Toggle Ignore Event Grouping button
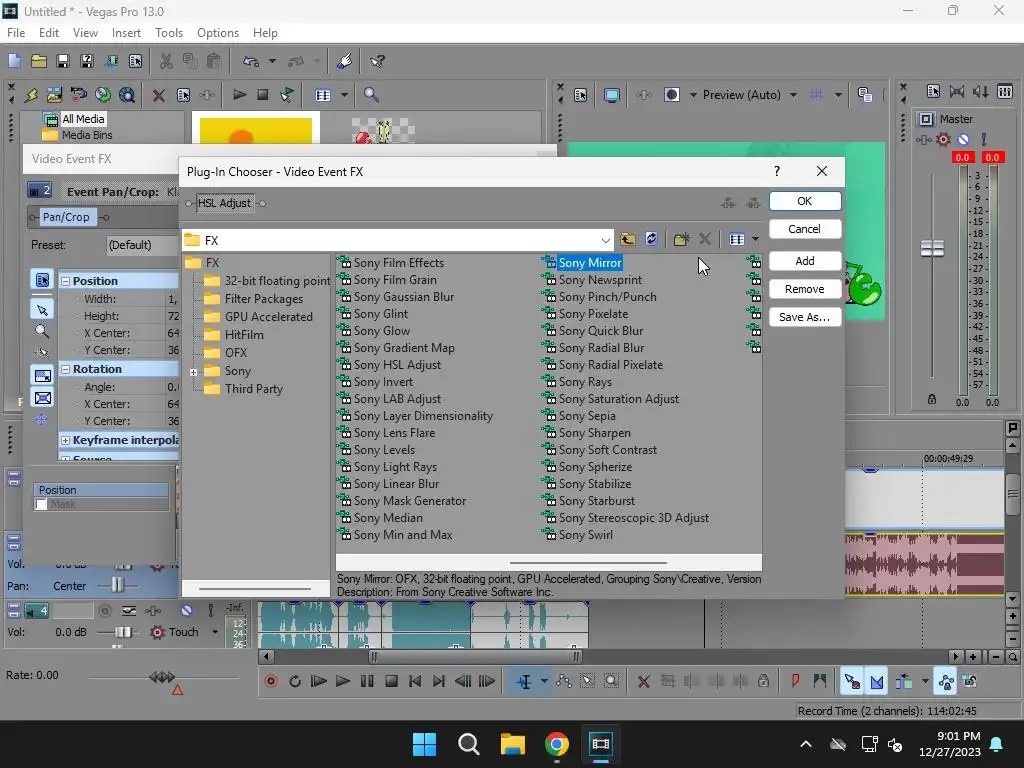The height and width of the screenshot is (768, 1024). (x=970, y=681)
